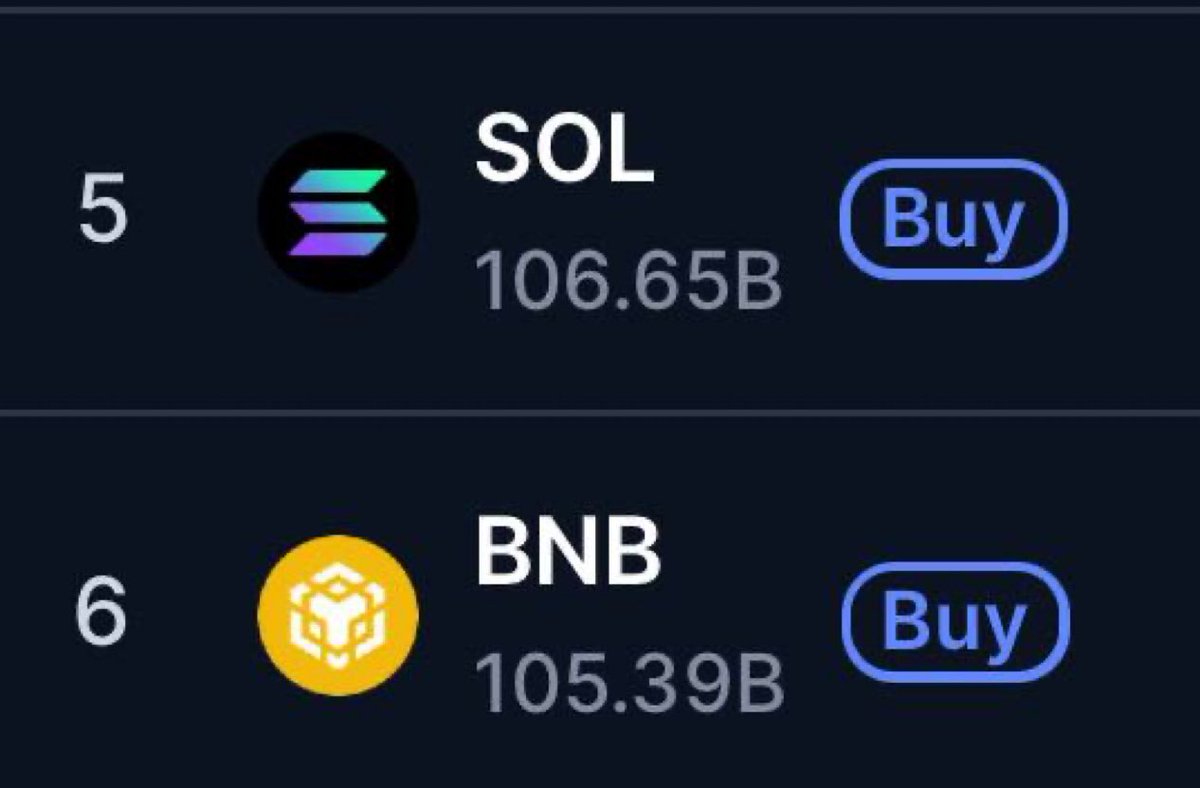Click rank number 6
Image resolution: width=1200 pixels, height=788 pixels.
101,614
